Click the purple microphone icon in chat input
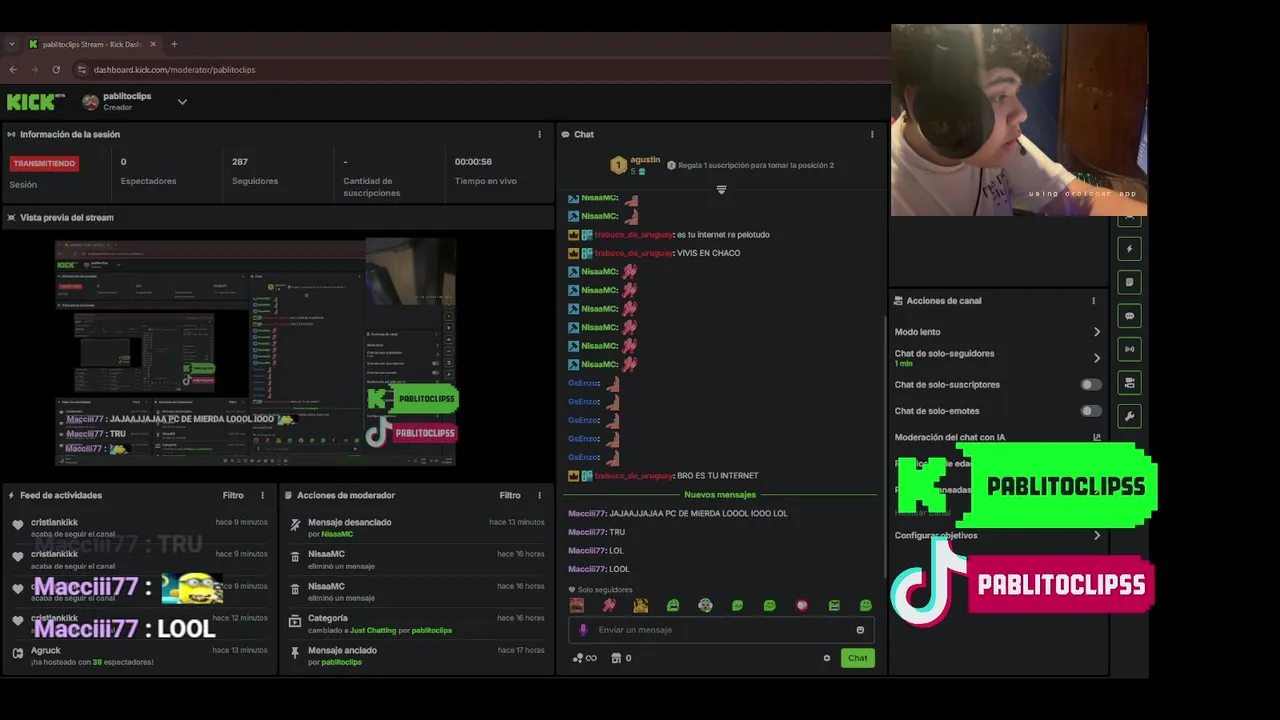 583,630
